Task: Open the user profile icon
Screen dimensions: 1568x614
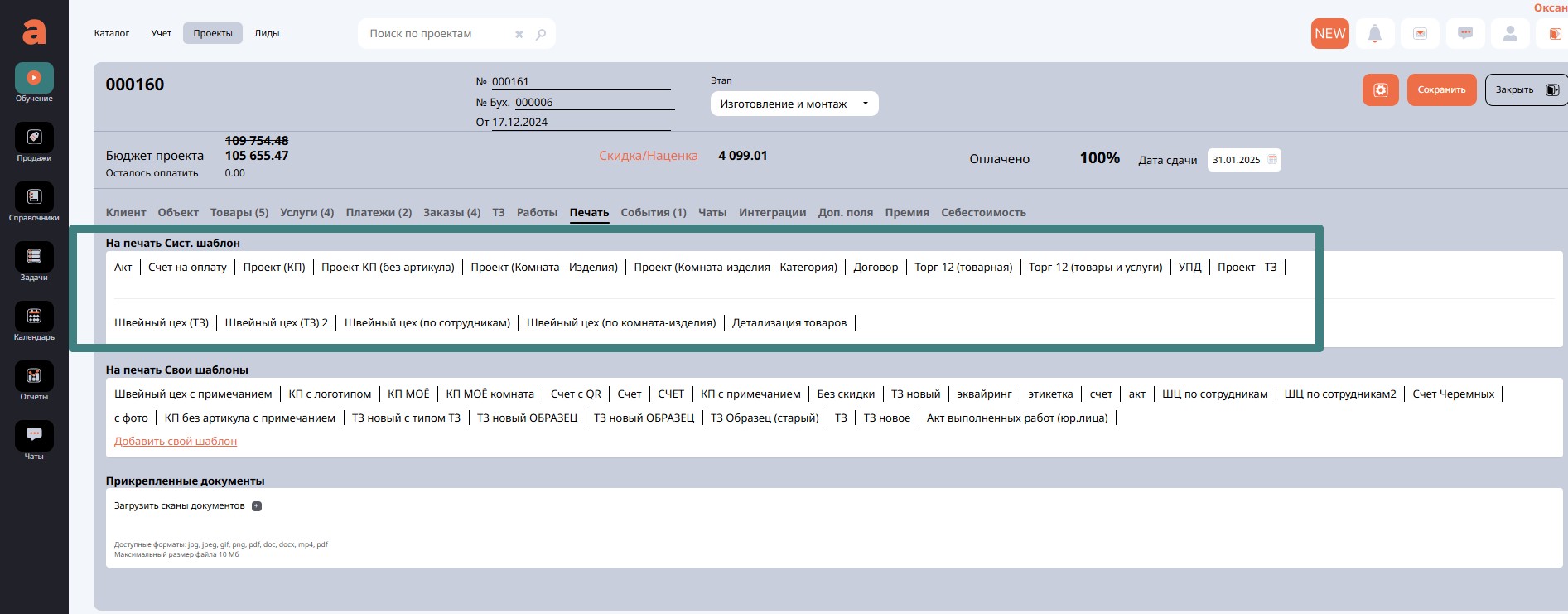Action: [1510, 34]
